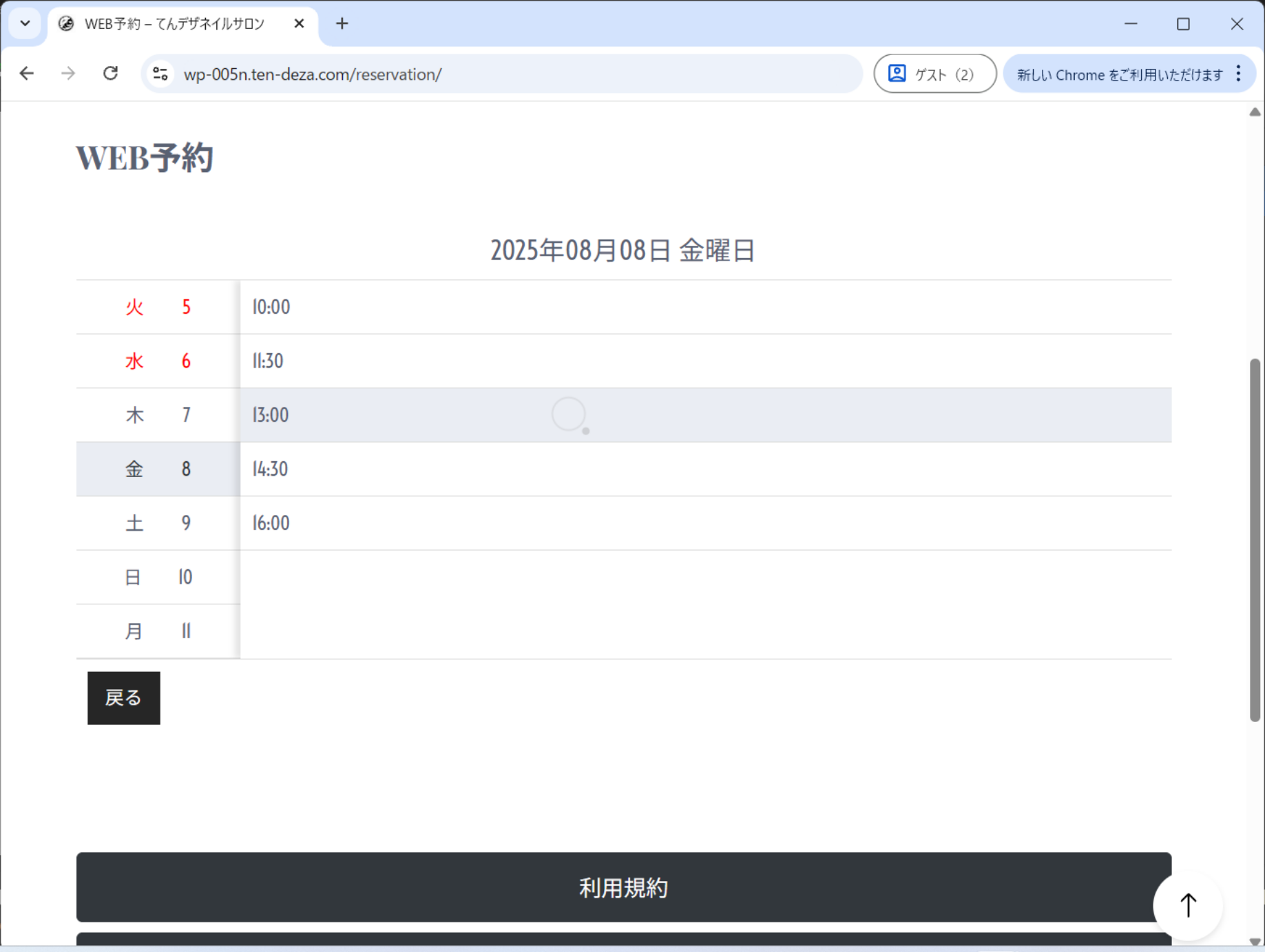Screen dimensions: 1265x952
Task: Choose the 13:00 time slot
Action: (x=705, y=415)
